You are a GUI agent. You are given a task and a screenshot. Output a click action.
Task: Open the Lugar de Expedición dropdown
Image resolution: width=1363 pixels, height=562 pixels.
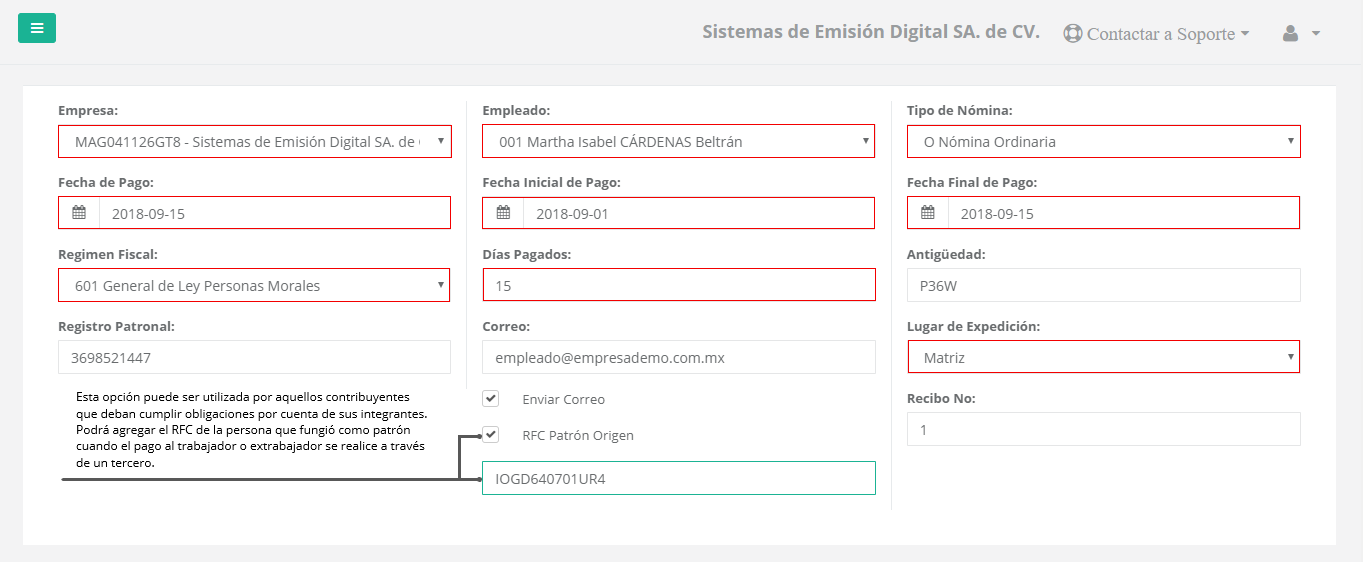pos(1104,357)
